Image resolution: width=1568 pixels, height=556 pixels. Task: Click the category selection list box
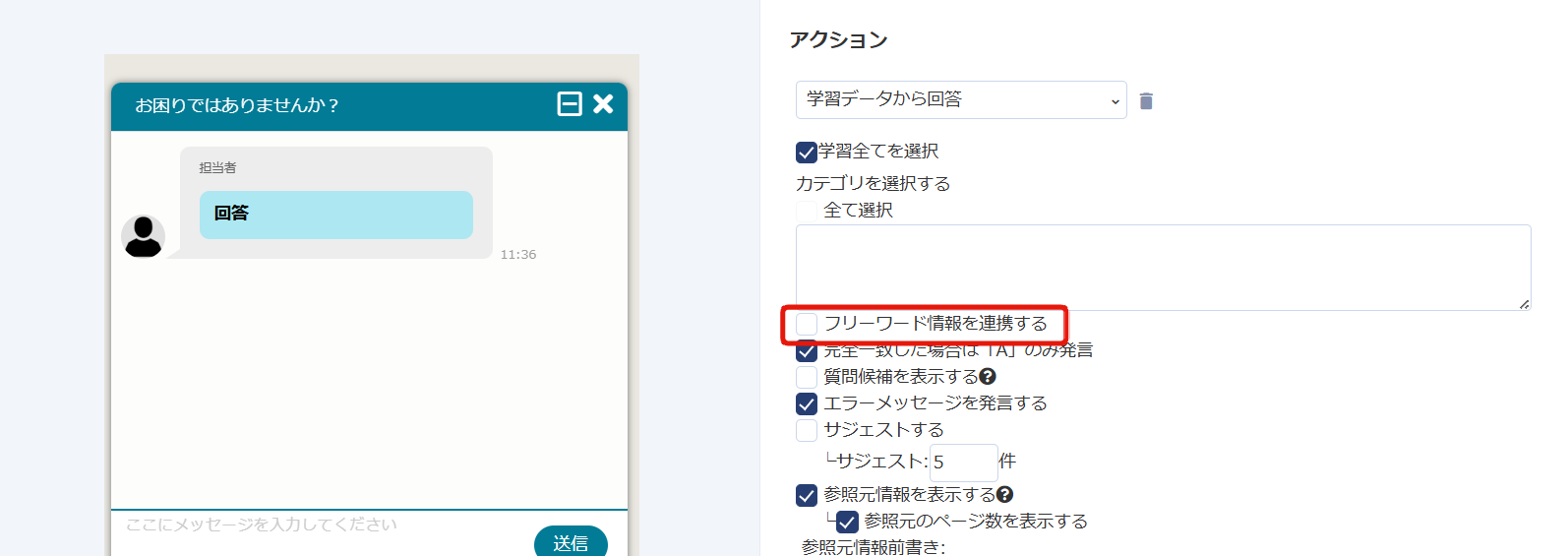click(x=1163, y=268)
